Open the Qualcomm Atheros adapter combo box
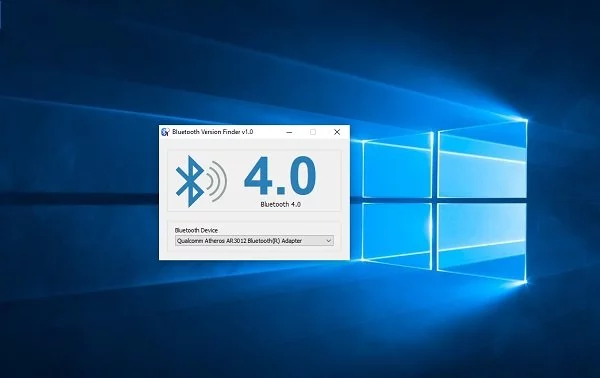Viewport: 600px width, 378px height. tap(254, 241)
